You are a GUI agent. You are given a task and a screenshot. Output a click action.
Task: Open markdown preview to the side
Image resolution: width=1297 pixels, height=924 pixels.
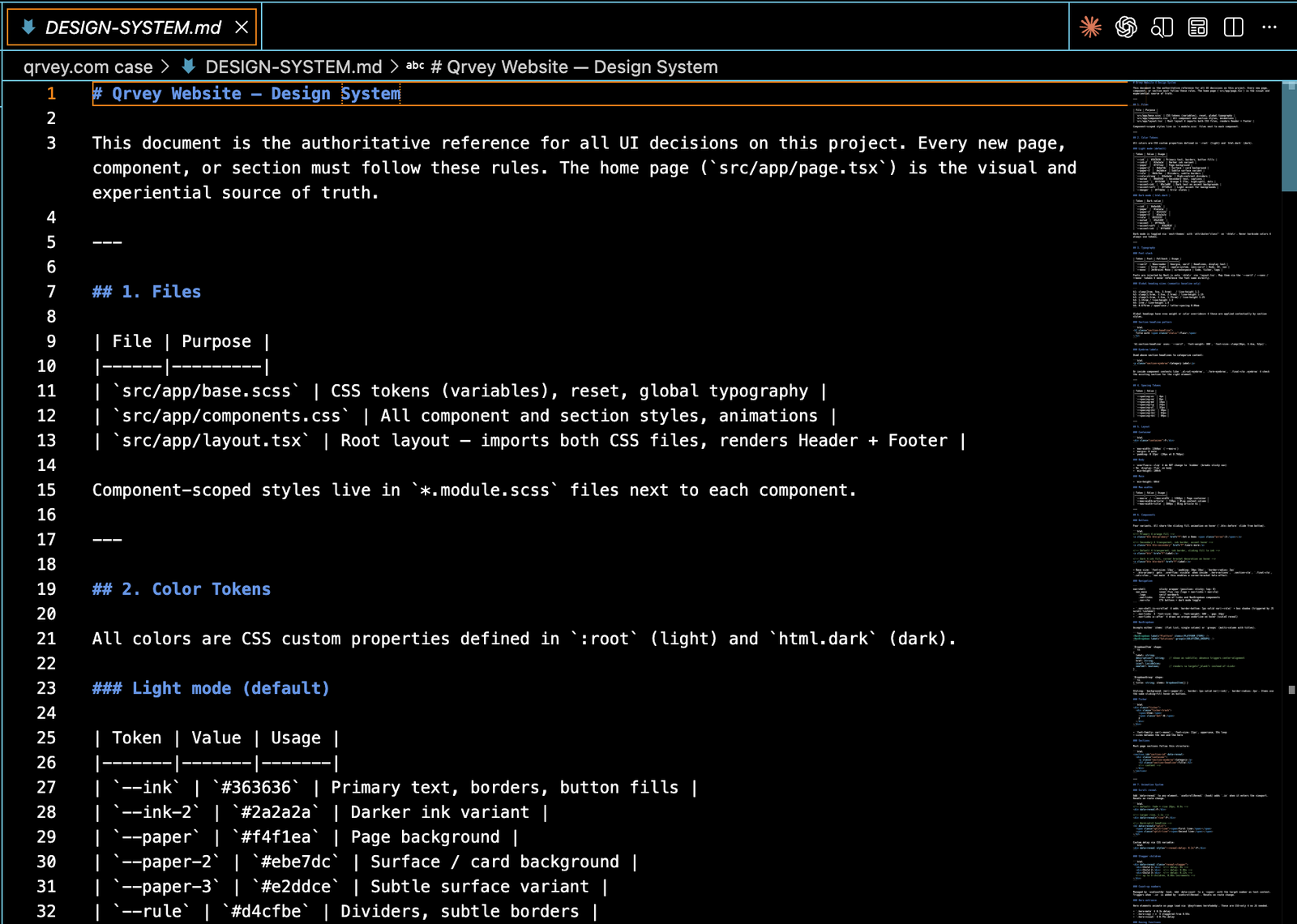point(1162,27)
